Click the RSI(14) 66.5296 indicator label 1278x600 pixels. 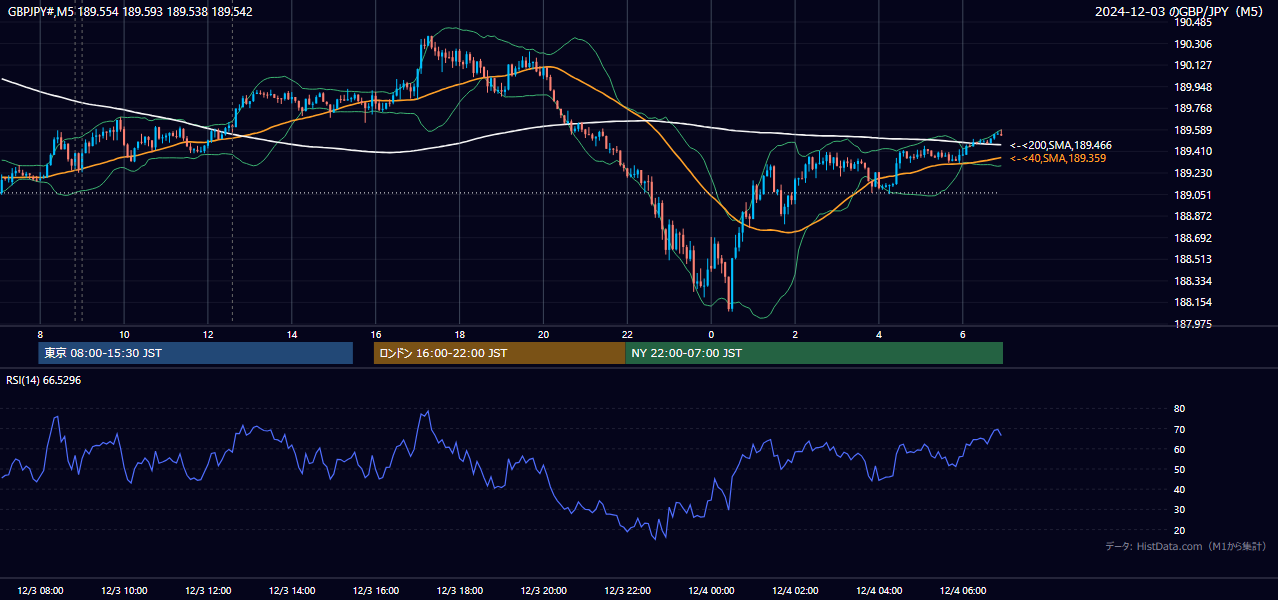(44, 380)
